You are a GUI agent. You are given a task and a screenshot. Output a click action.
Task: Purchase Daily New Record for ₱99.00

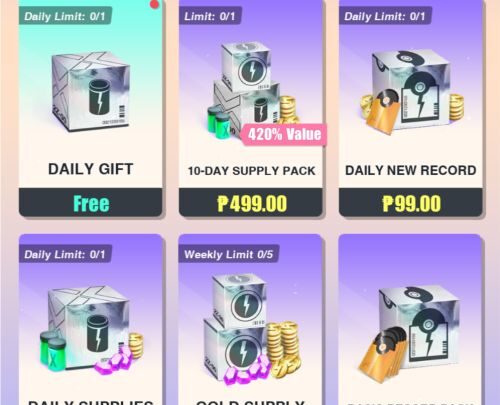(x=411, y=203)
